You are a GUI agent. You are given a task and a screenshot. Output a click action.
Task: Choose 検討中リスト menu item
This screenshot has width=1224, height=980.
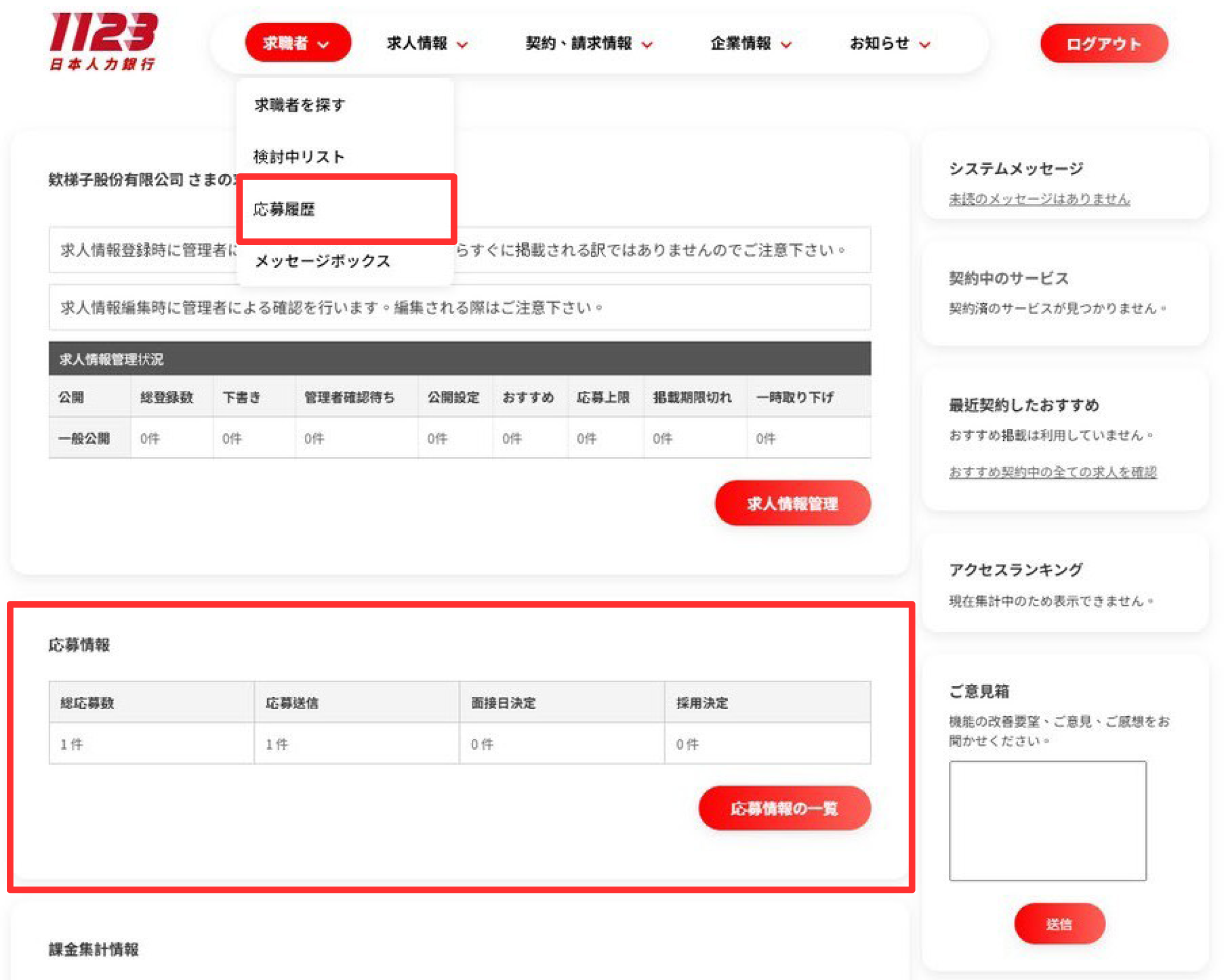click(298, 157)
